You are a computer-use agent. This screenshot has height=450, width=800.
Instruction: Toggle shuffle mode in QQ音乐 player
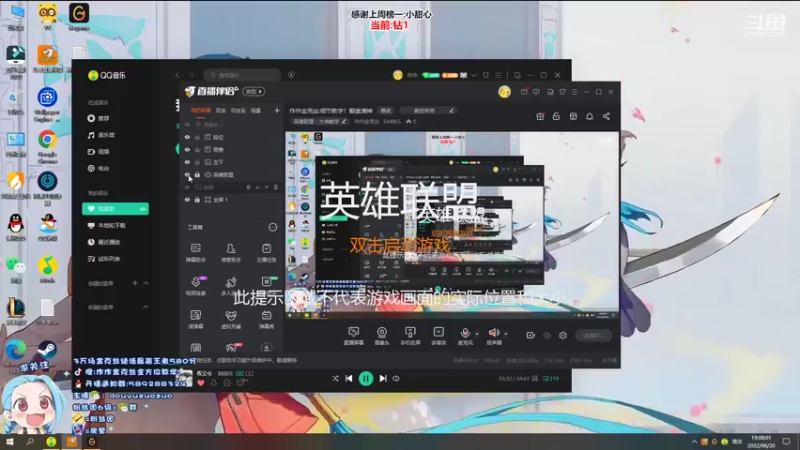click(335, 379)
